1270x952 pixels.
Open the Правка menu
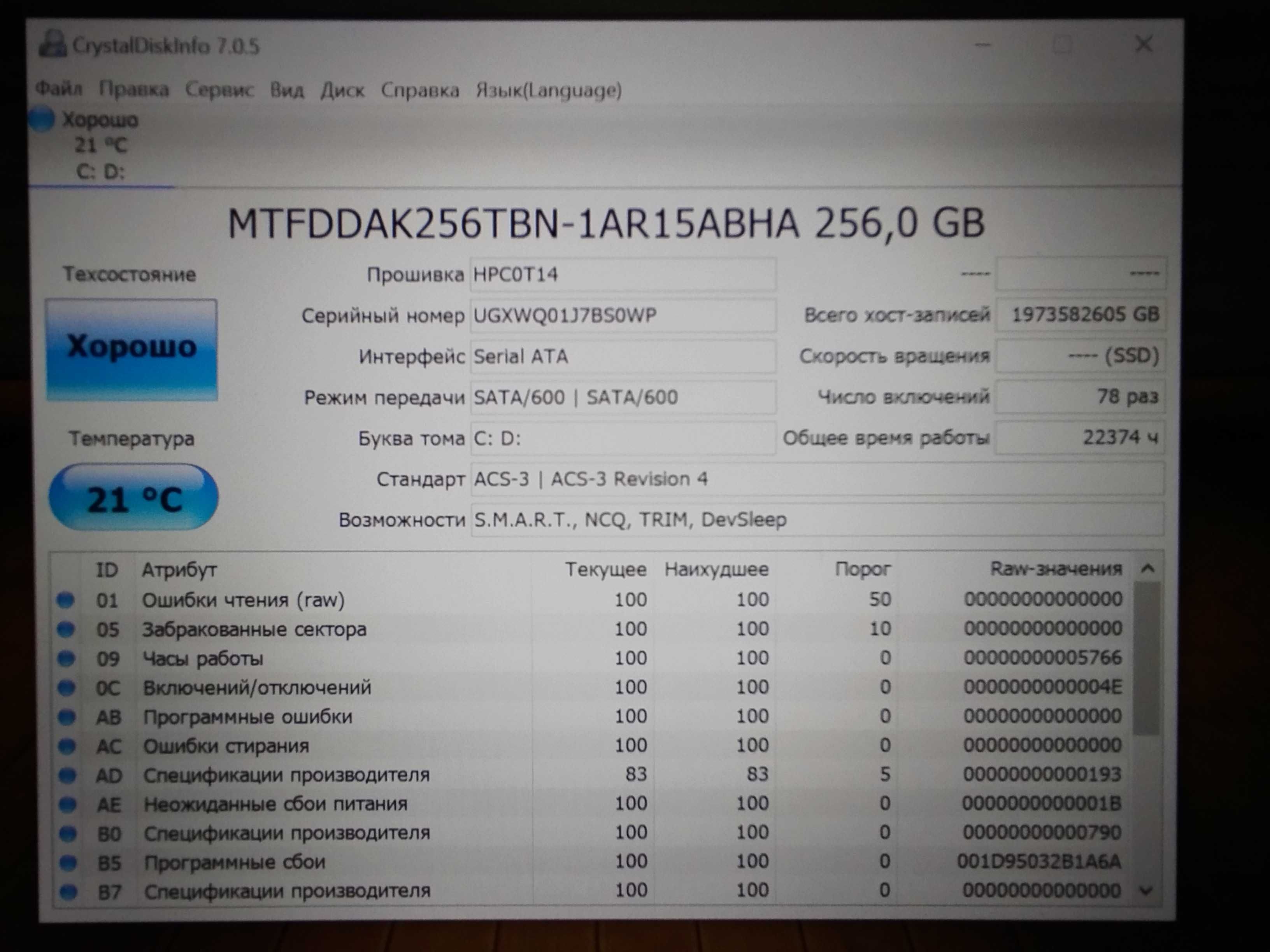pyautogui.click(x=134, y=89)
